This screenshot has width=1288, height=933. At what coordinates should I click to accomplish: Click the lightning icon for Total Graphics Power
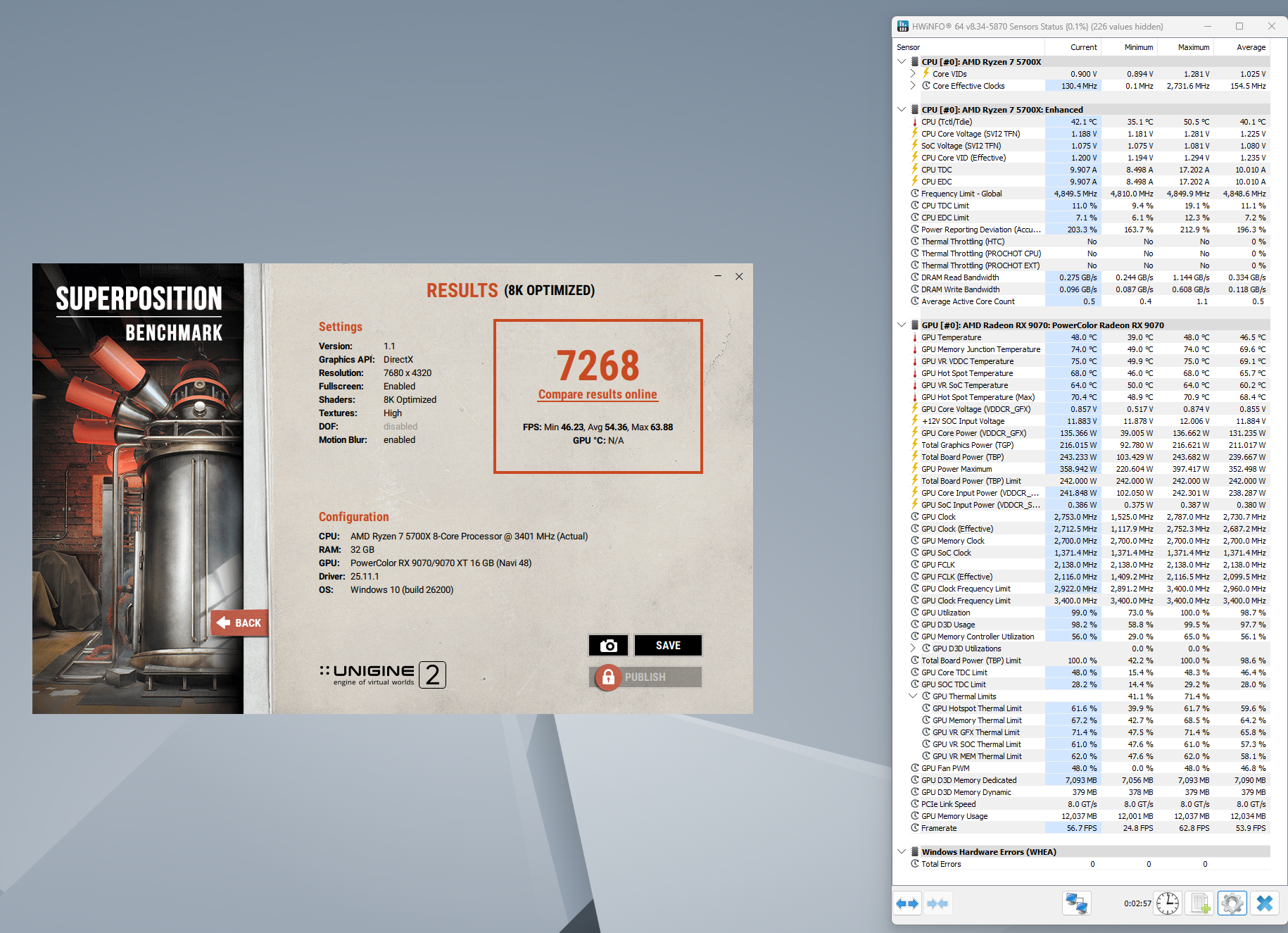915,445
